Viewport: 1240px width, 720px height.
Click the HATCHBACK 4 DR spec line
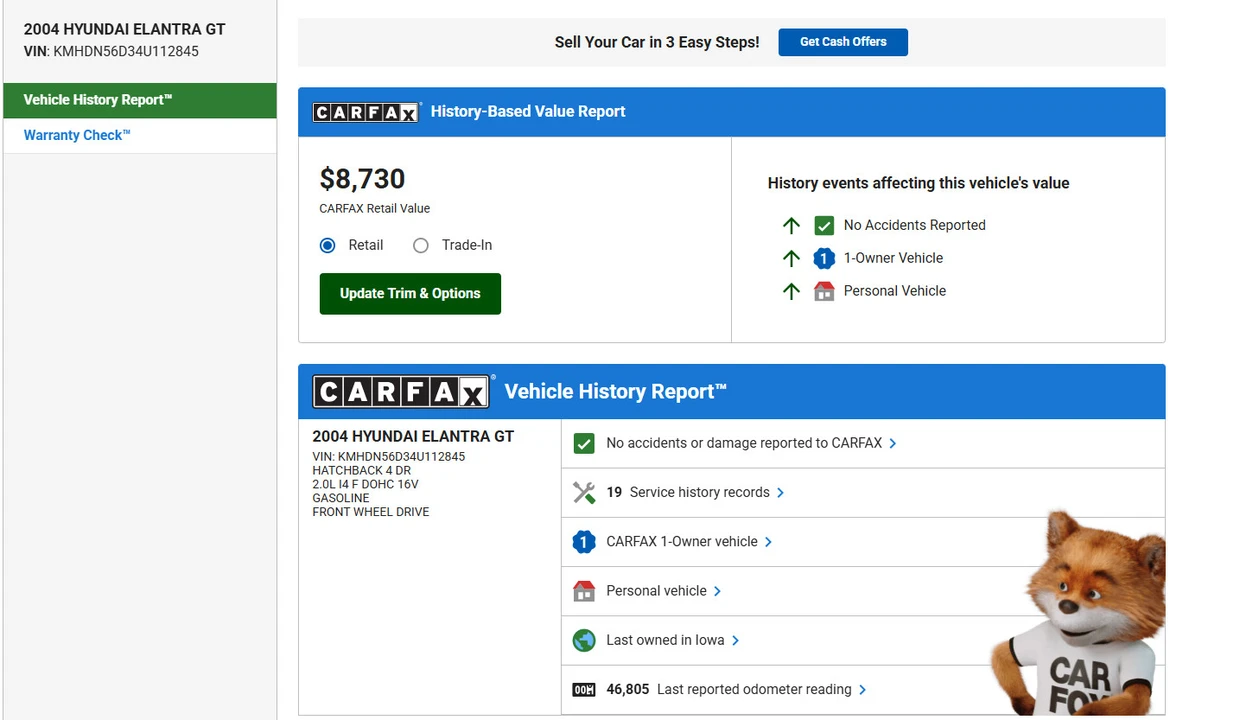pos(362,470)
